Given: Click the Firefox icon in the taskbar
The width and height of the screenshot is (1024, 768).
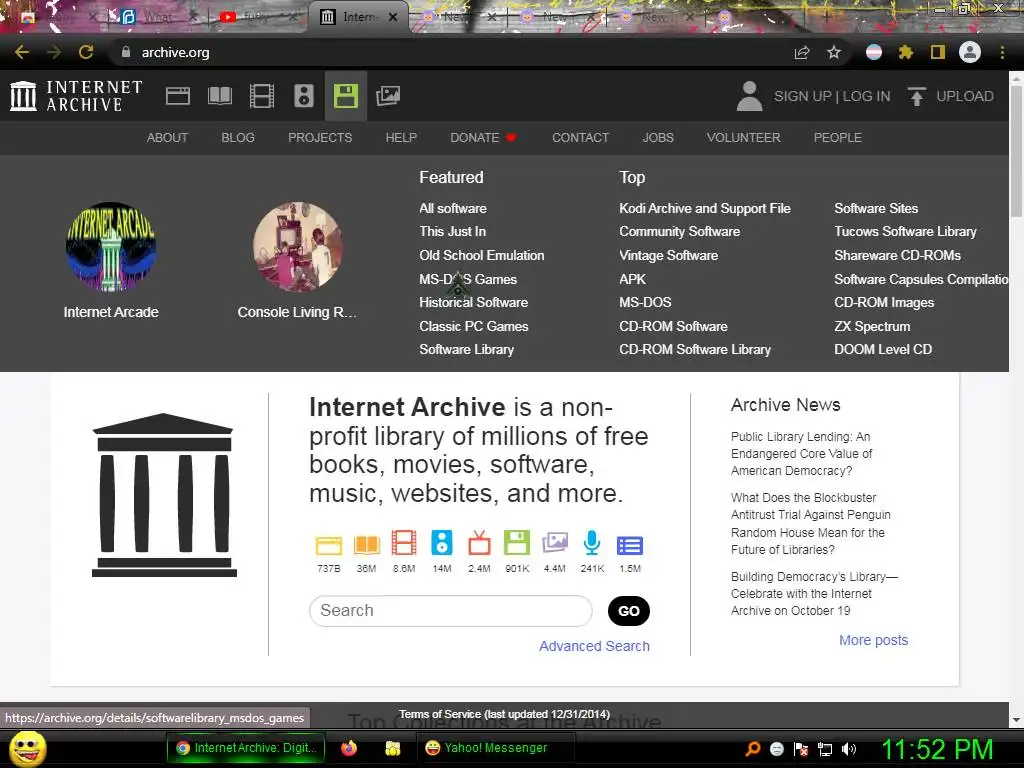Looking at the screenshot, I should [349, 748].
